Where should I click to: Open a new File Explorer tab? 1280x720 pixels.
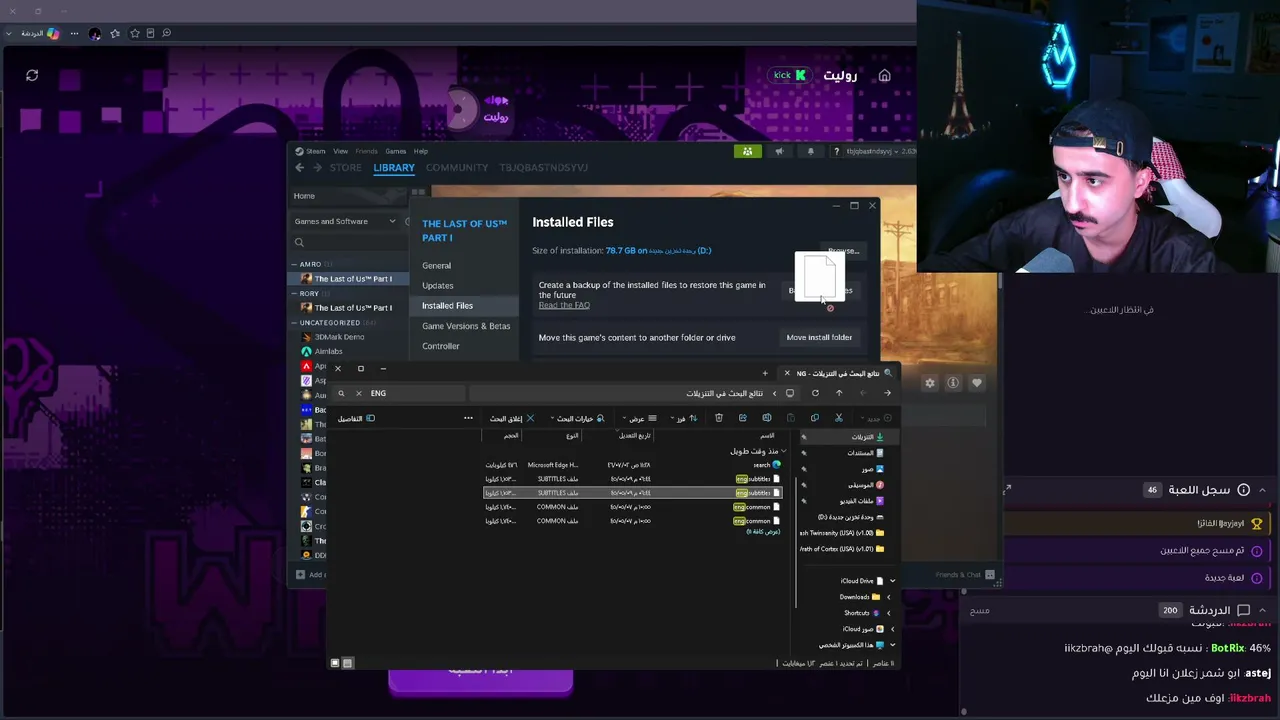tap(765, 373)
